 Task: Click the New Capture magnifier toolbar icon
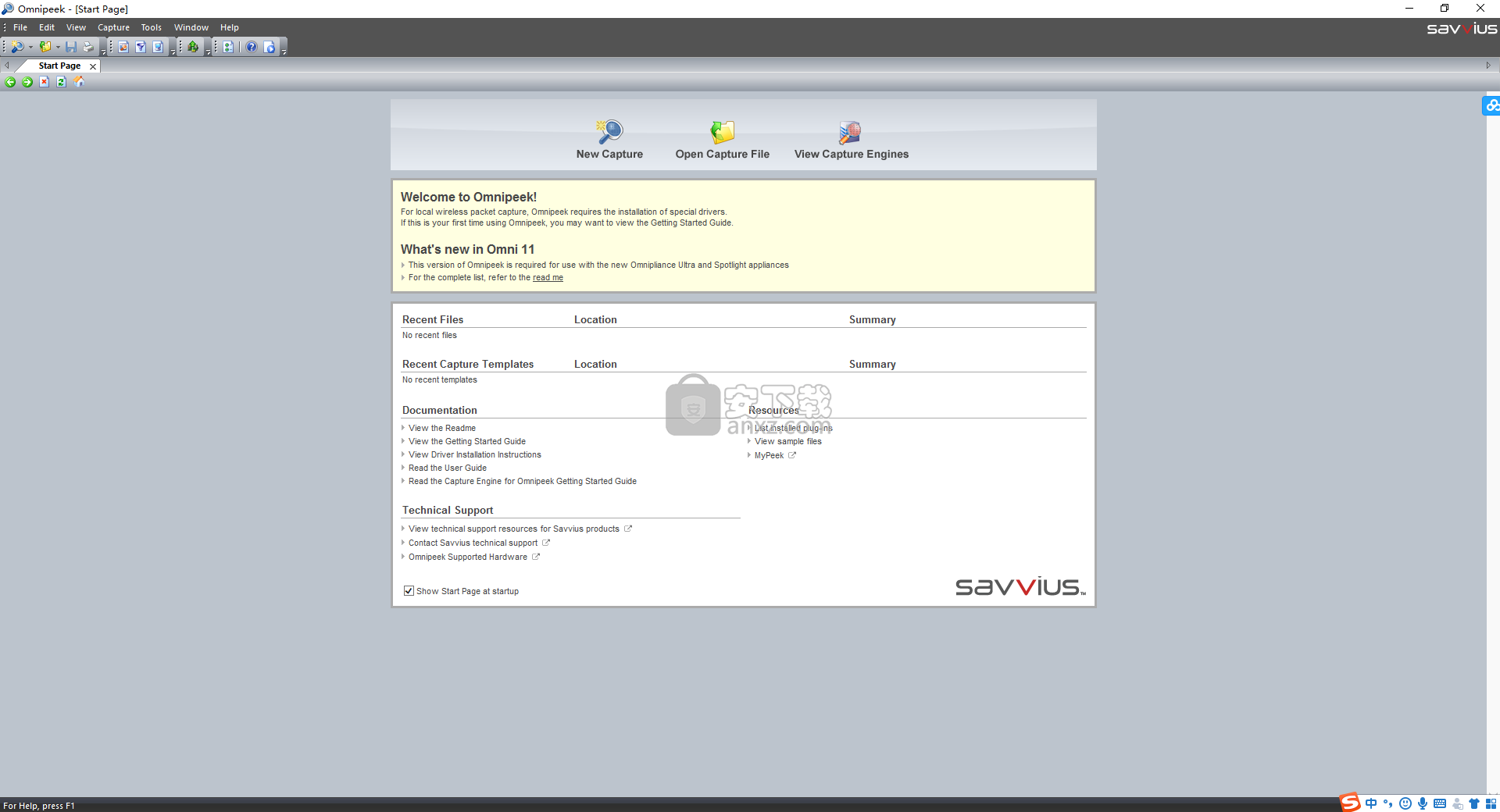(16, 47)
